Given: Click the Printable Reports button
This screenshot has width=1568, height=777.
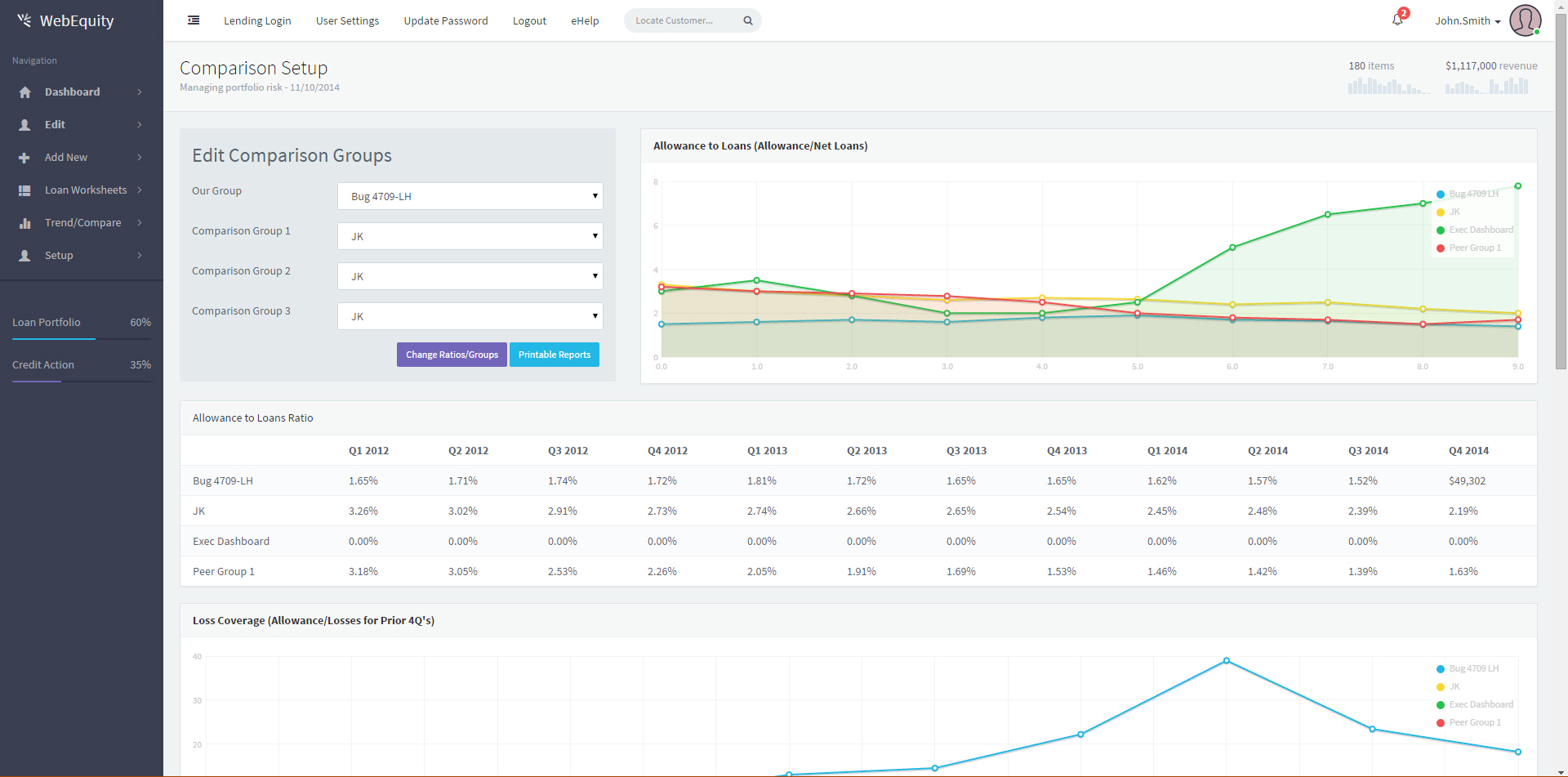Looking at the screenshot, I should point(555,355).
